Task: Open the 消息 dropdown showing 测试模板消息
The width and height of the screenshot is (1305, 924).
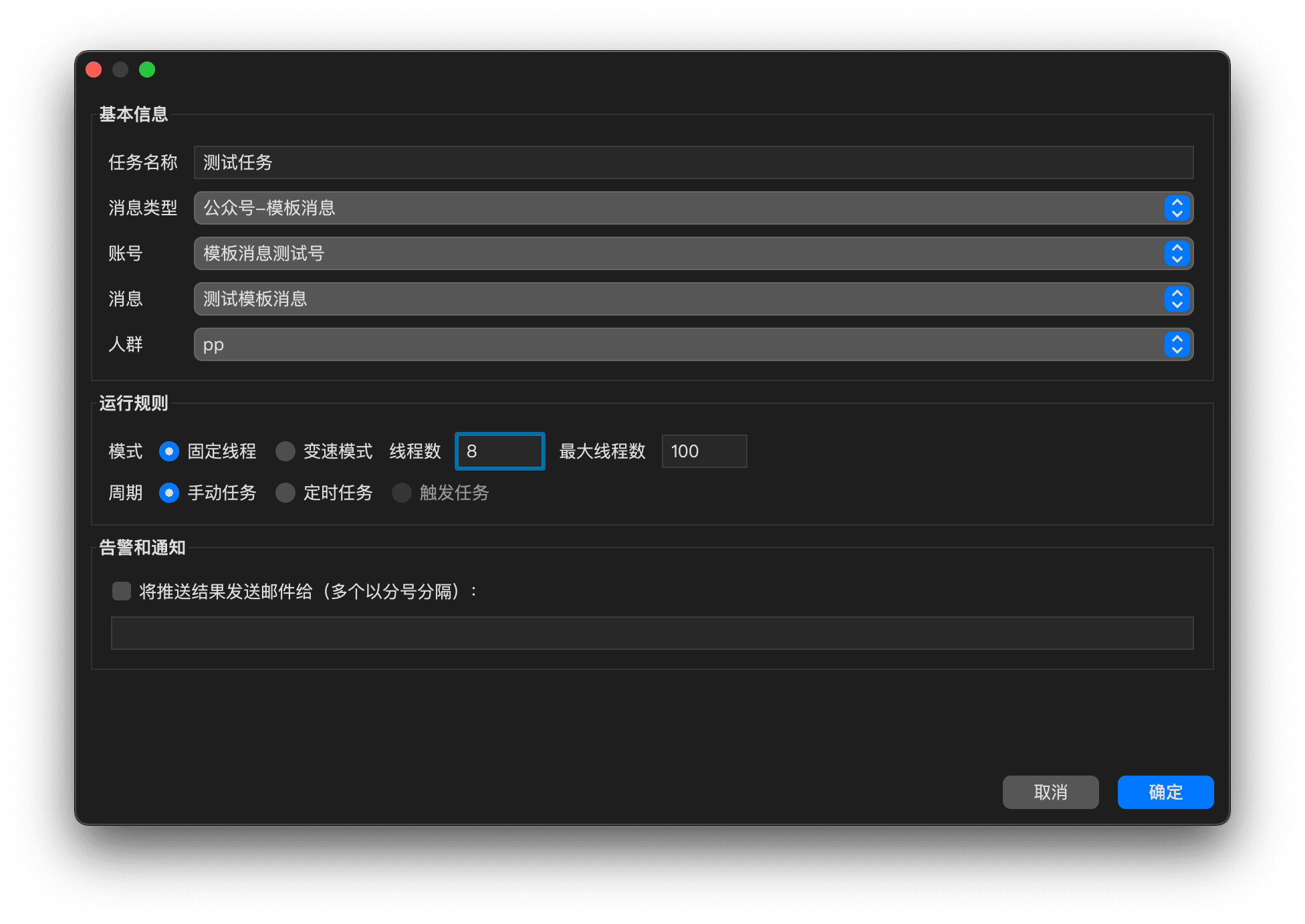Action: [693, 299]
